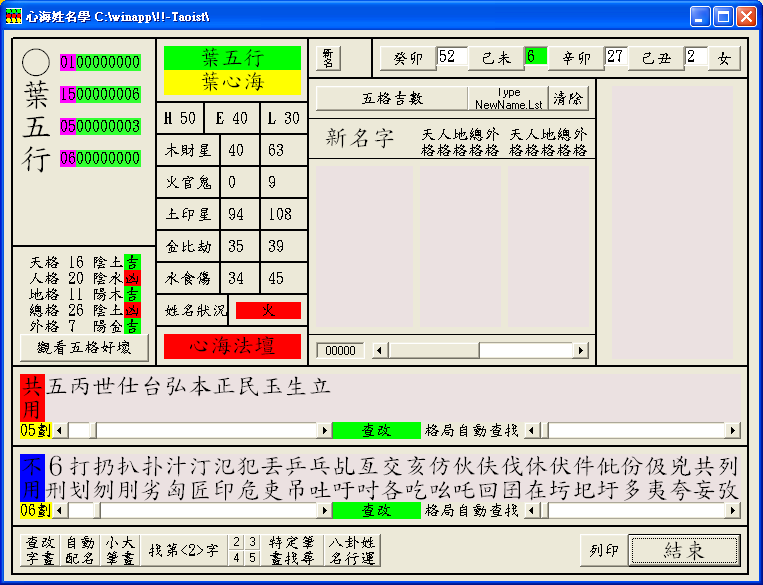Click the code 0500000003 entry
This screenshot has width=763, height=585.
100,126
